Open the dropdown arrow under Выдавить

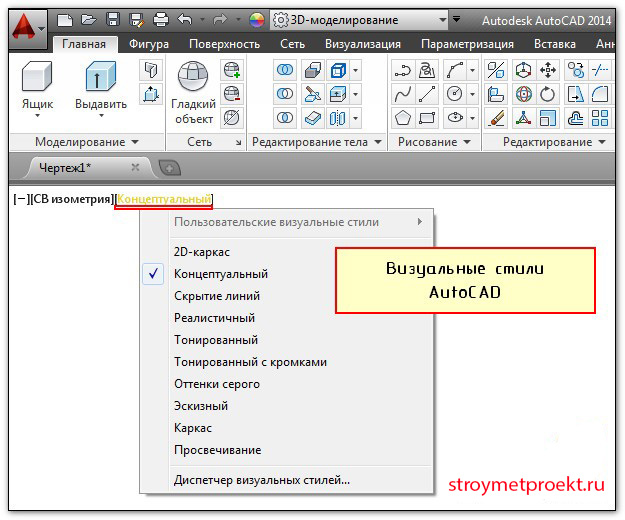point(101,116)
